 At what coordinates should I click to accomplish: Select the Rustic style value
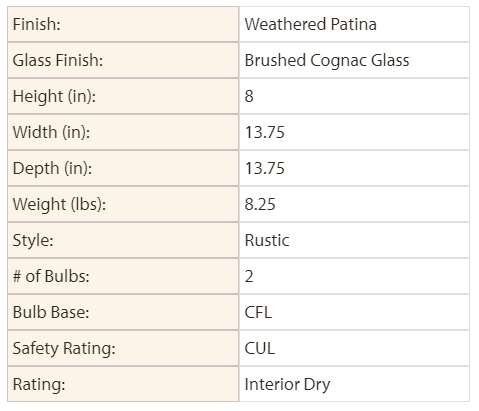click(267, 240)
